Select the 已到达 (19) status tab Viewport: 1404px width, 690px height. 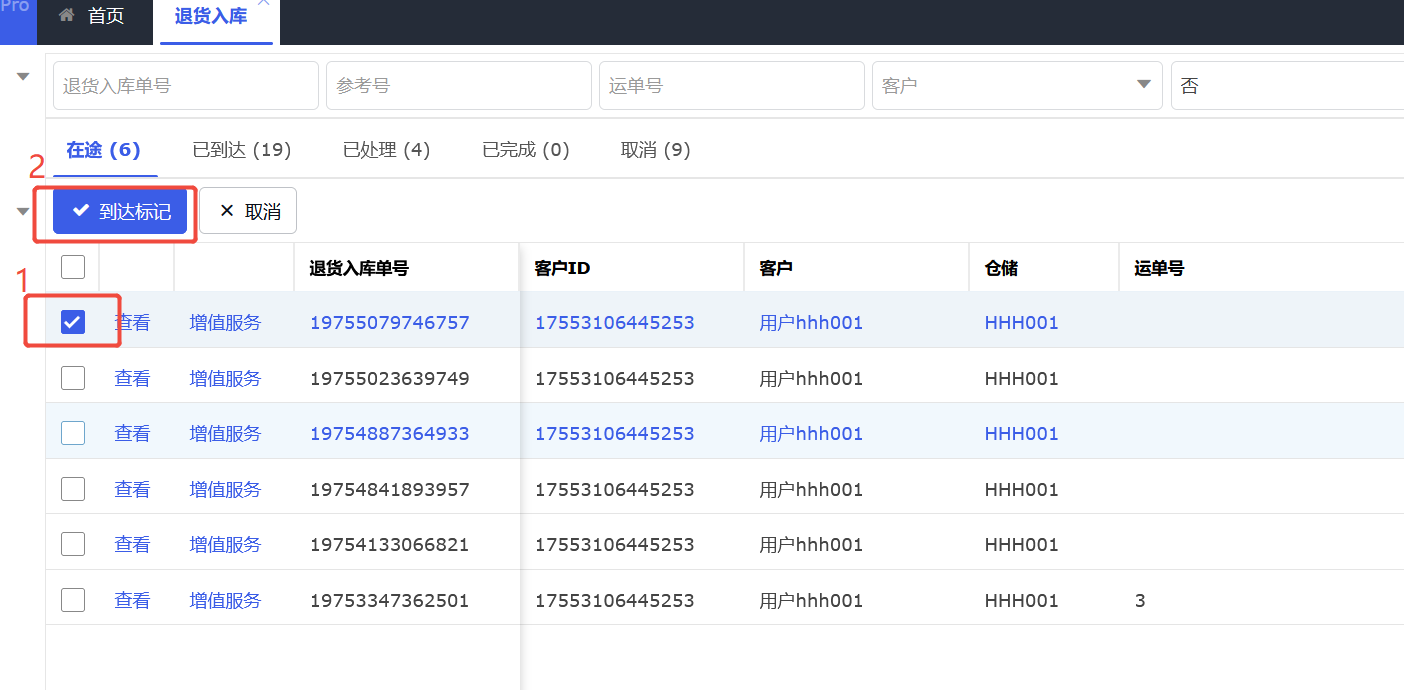pyautogui.click(x=242, y=150)
